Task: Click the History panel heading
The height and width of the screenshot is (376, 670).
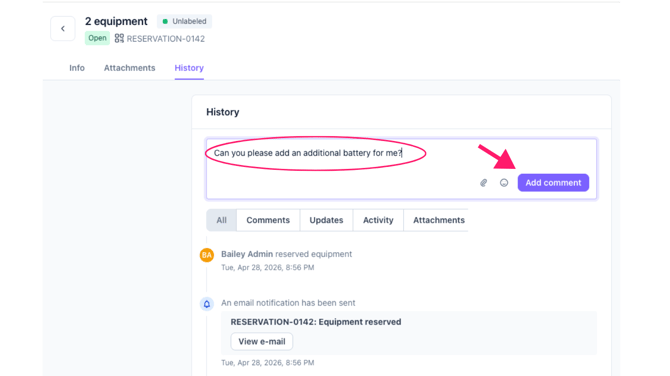Action: (x=223, y=112)
